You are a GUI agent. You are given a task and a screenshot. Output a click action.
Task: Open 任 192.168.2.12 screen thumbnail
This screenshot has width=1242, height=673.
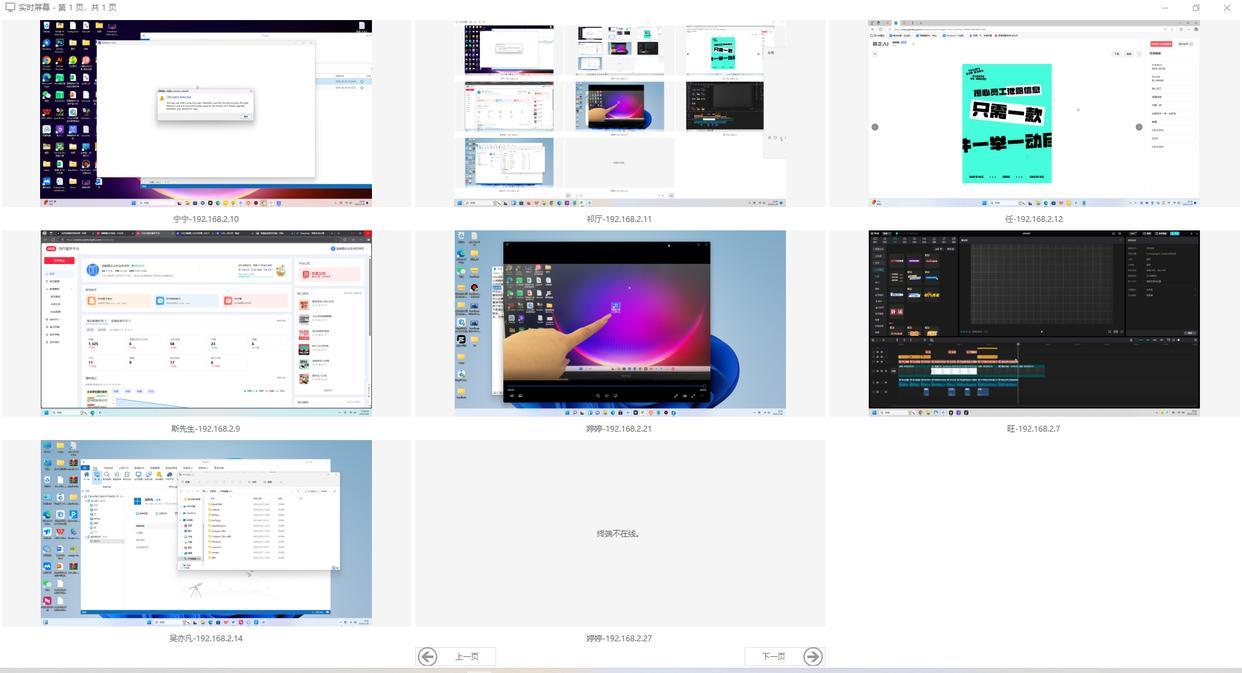[x=1034, y=113]
